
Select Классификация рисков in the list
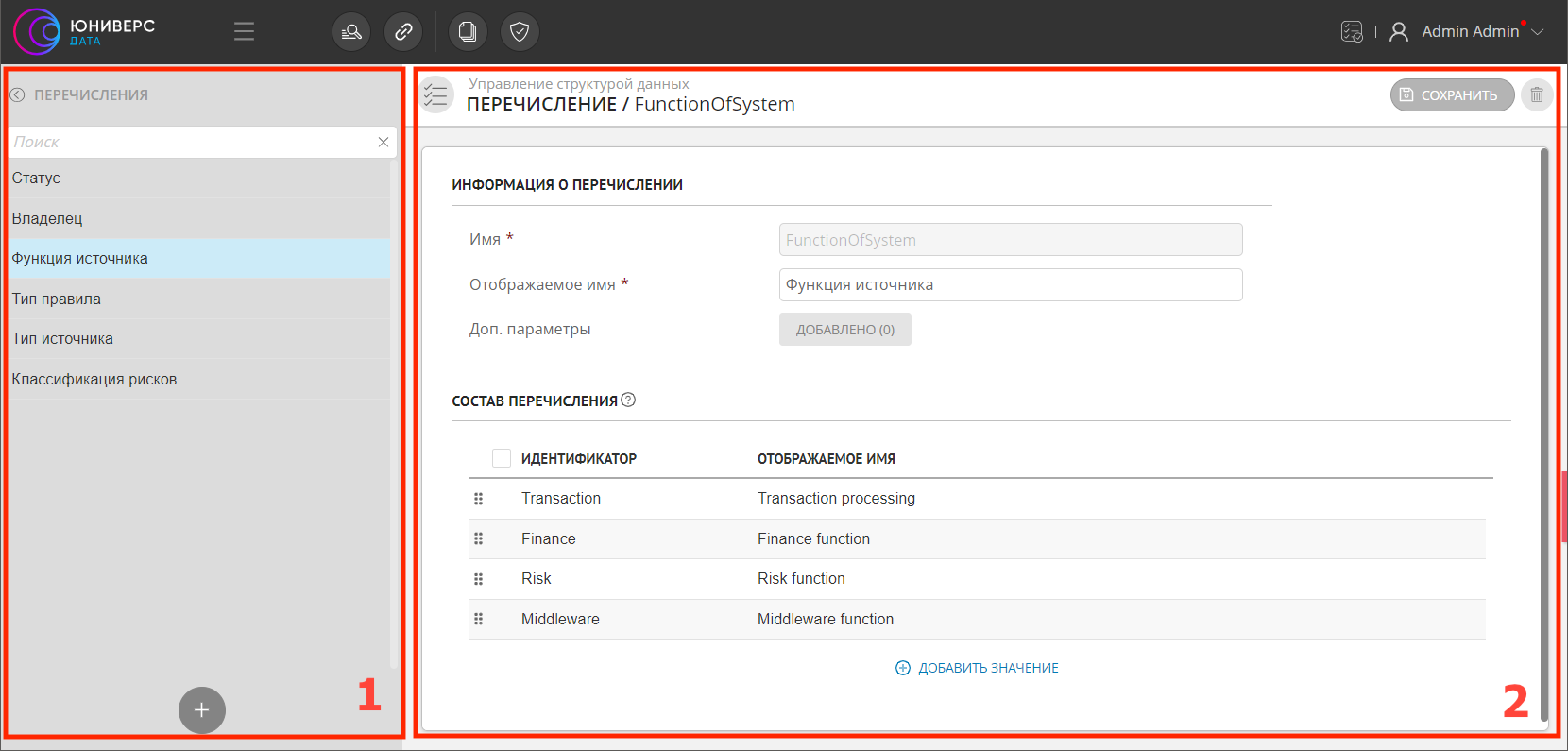click(94, 380)
